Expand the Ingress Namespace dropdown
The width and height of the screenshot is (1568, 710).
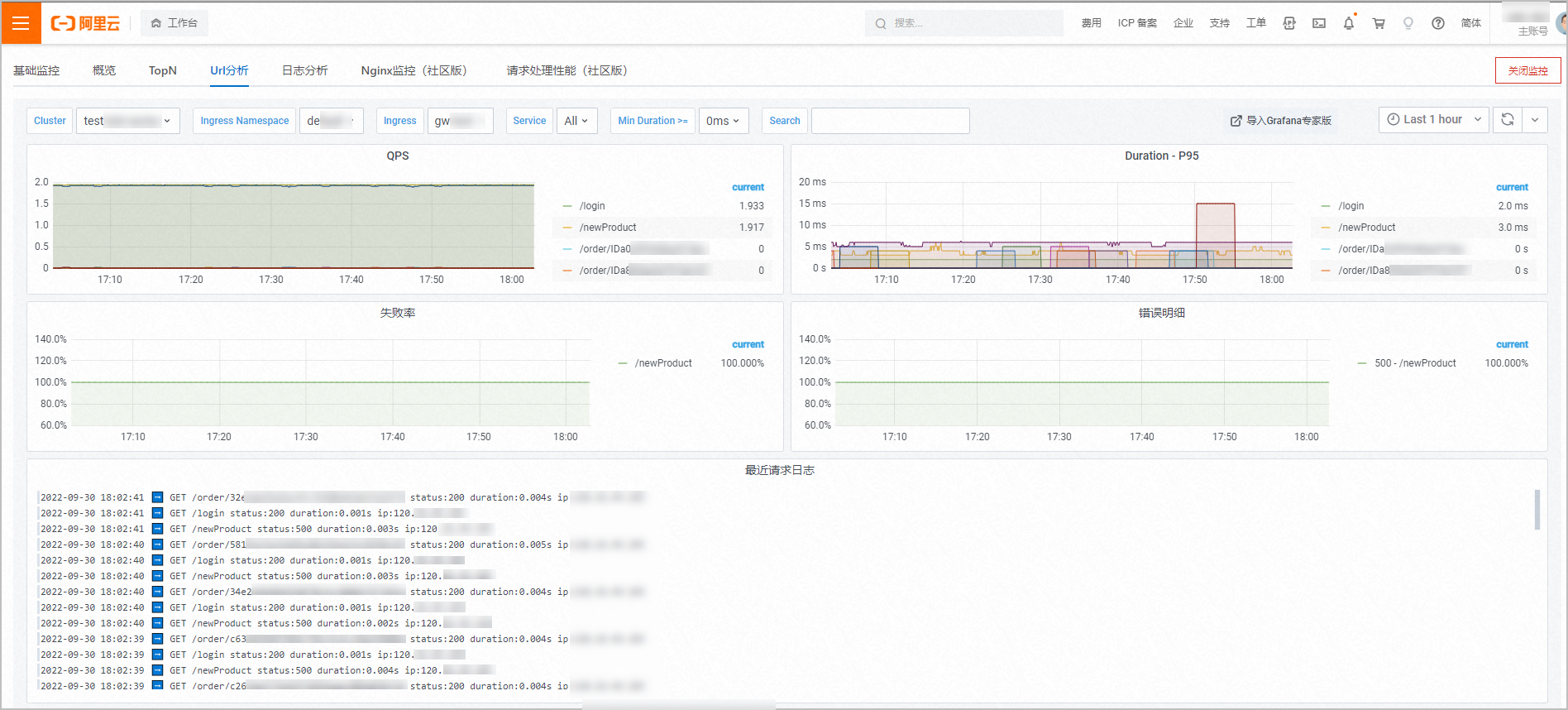point(331,121)
